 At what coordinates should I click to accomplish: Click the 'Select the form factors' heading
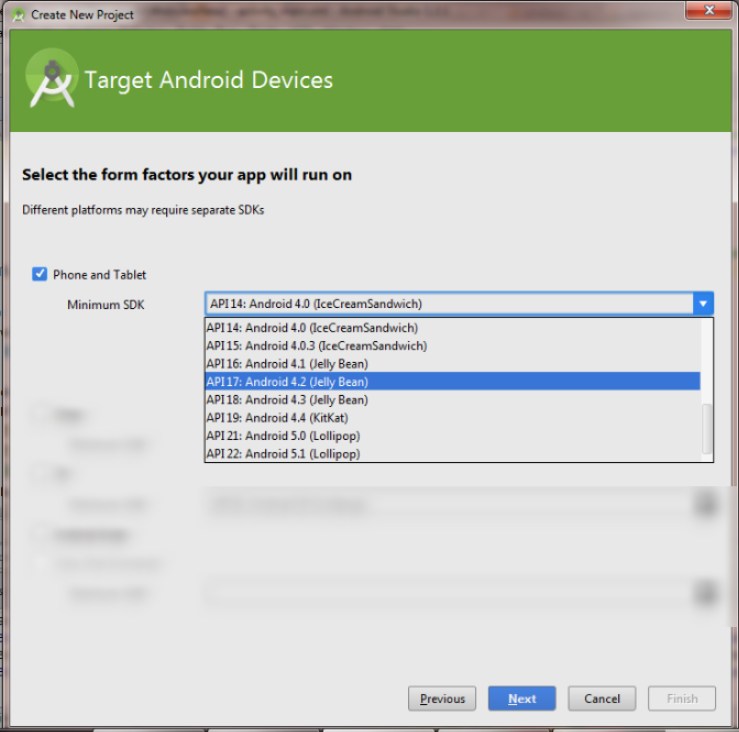coord(187,175)
